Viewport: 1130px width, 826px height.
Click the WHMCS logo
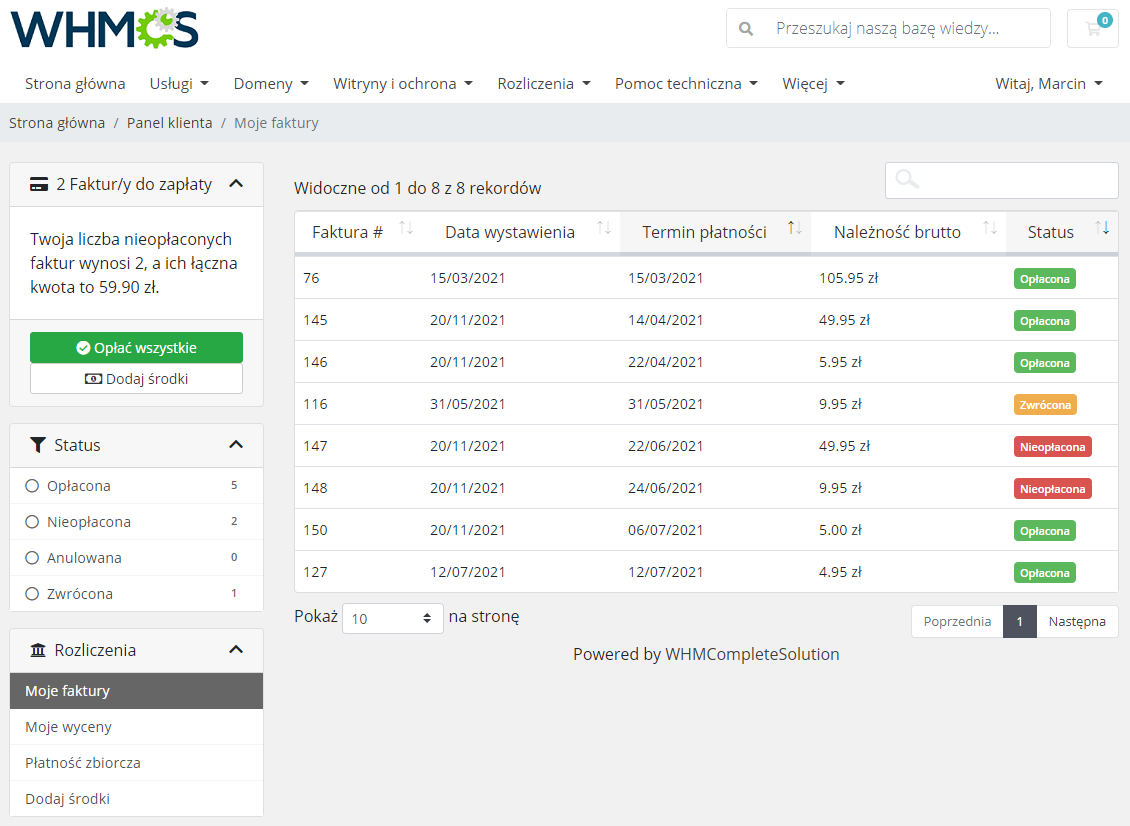pos(103,30)
